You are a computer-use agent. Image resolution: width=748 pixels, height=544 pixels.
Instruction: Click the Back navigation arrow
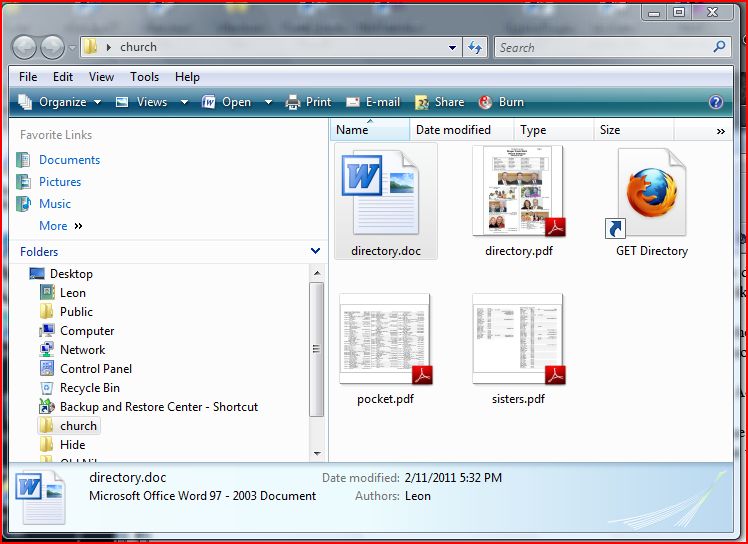pos(24,47)
